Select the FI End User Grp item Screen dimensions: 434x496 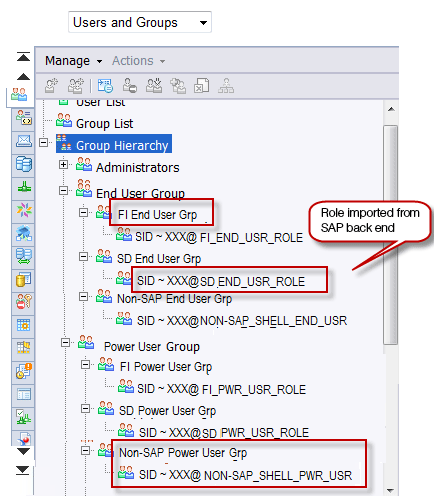pos(157,215)
